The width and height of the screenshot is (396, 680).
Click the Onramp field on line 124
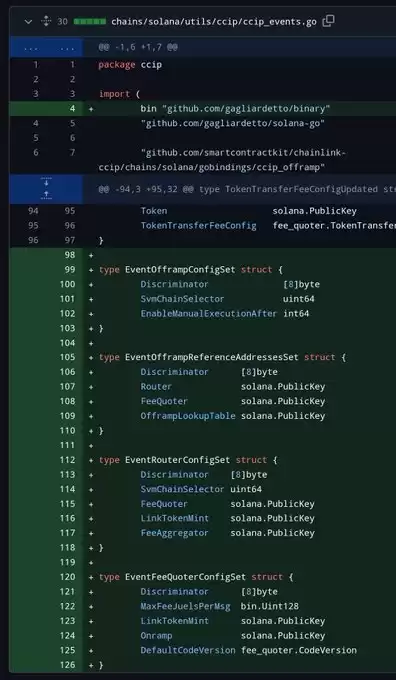tap(156, 635)
